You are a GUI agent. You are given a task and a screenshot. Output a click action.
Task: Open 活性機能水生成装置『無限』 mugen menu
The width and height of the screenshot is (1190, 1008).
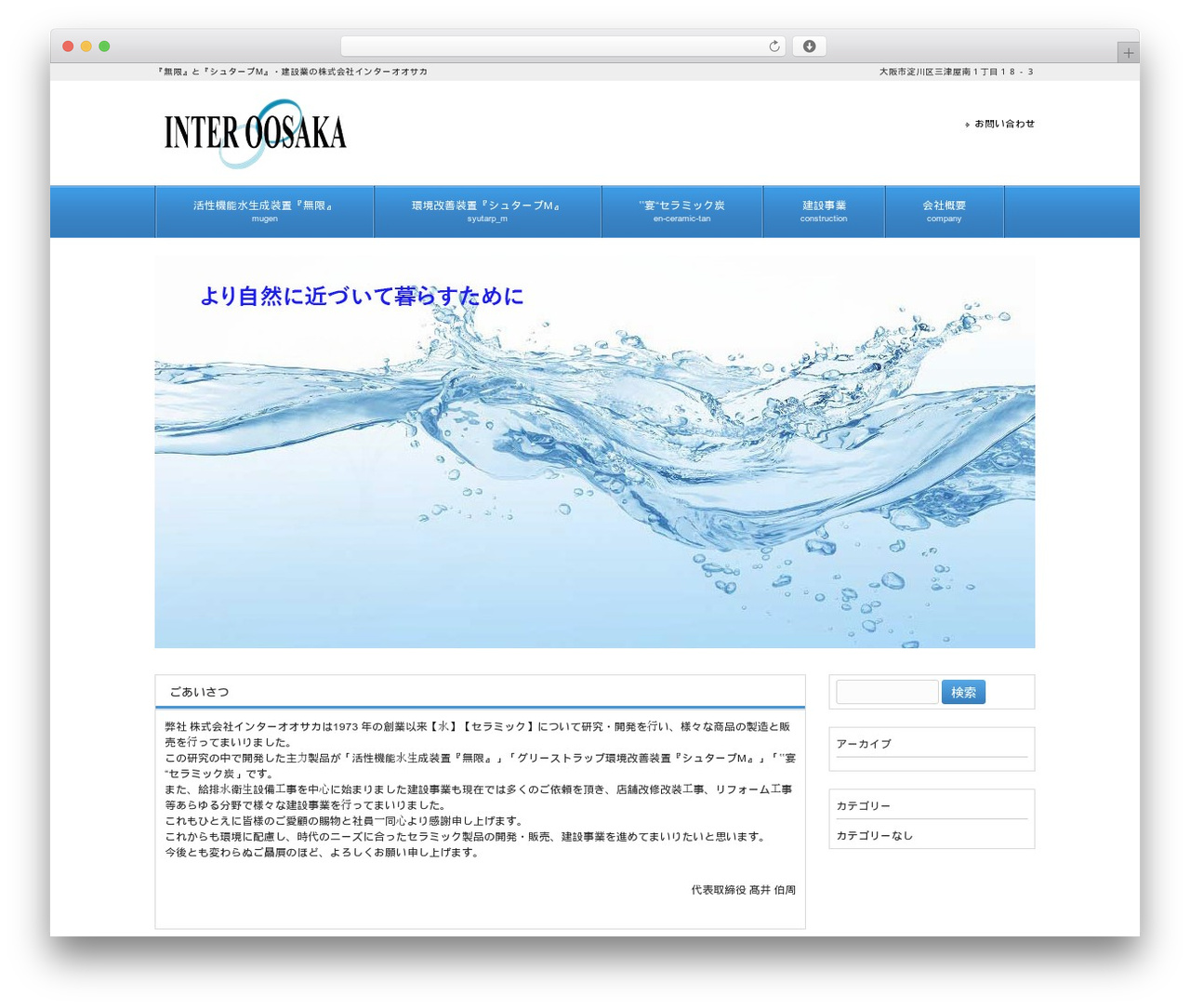tap(265, 211)
